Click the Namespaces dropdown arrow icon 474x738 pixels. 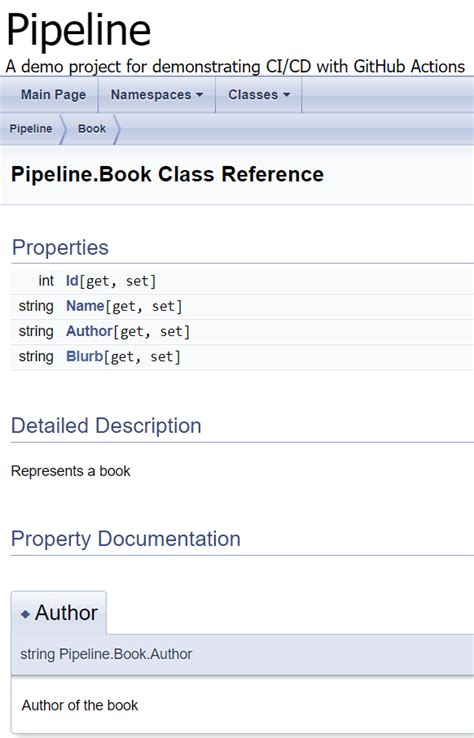(x=200, y=95)
